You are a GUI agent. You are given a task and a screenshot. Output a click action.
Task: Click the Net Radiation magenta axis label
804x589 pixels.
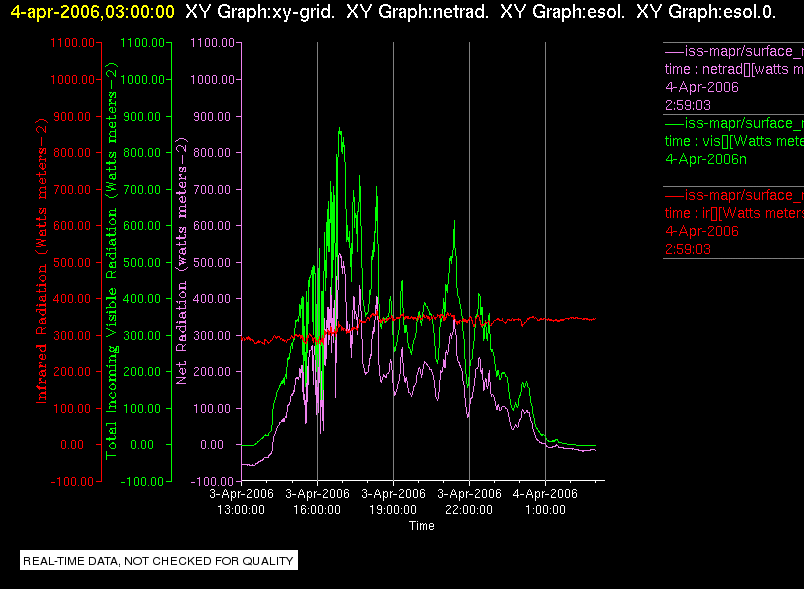tap(182, 261)
